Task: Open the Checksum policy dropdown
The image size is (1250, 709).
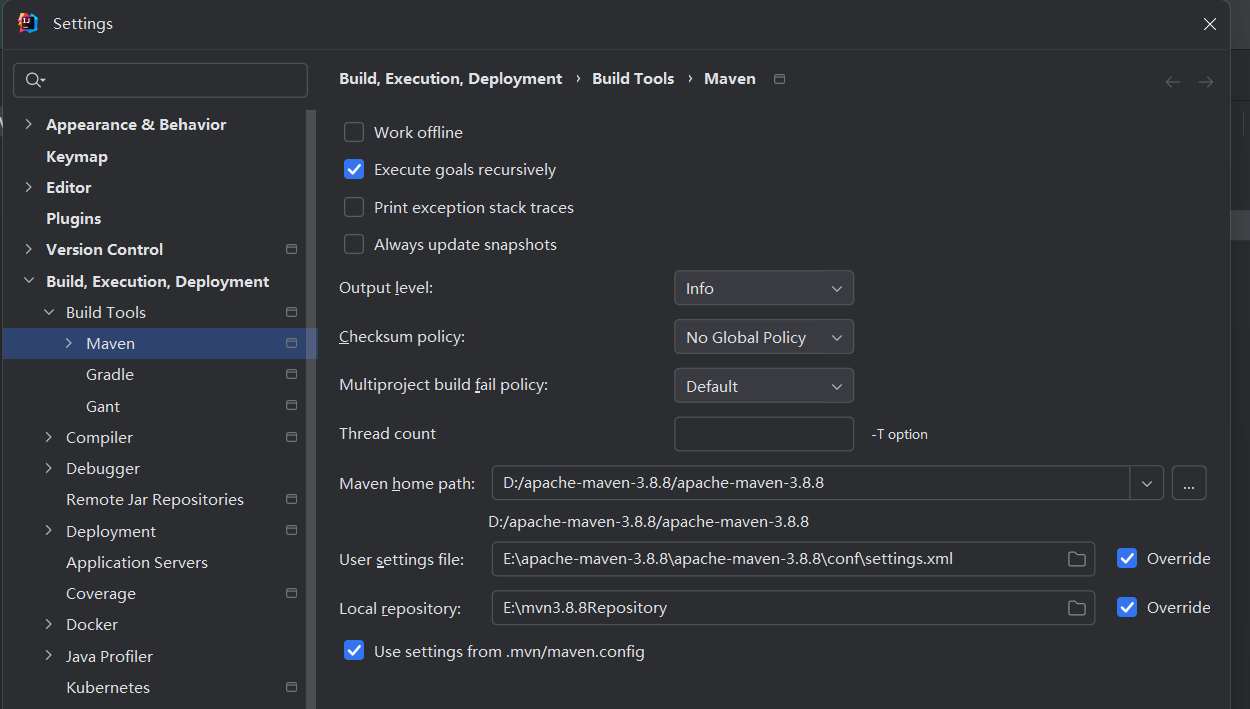Action: 764,337
